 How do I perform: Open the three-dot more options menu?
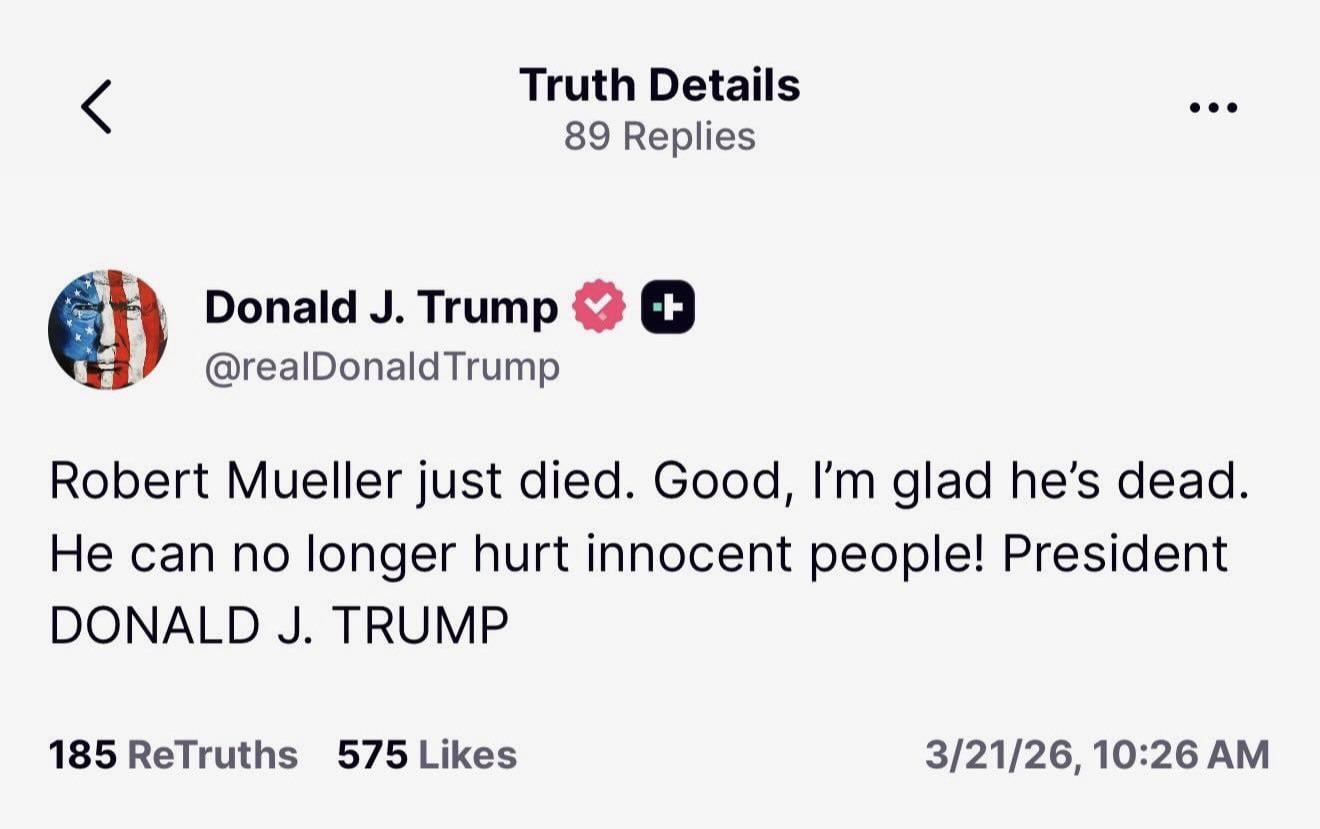pos(1214,107)
